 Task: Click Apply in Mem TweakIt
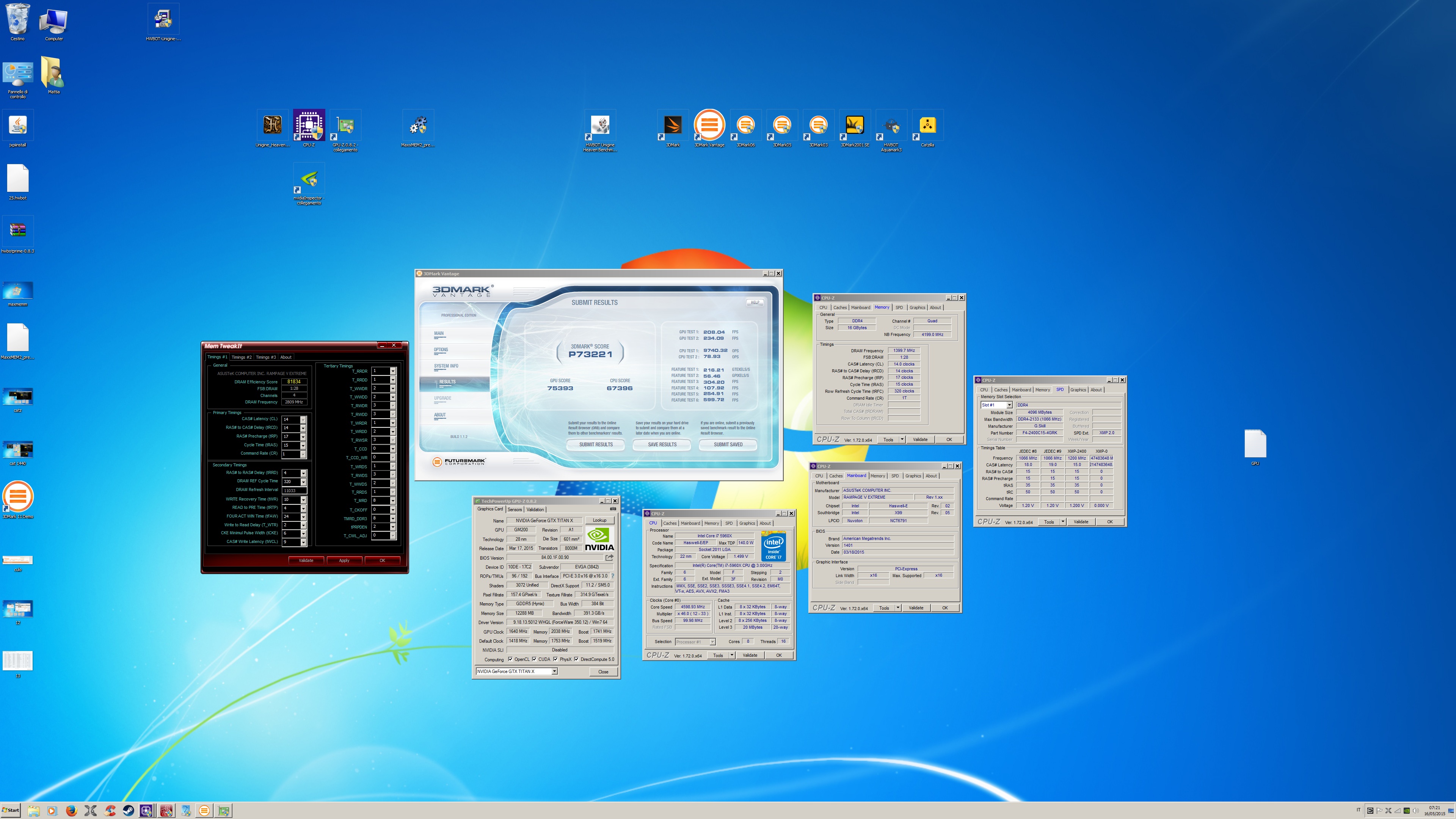tap(344, 560)
